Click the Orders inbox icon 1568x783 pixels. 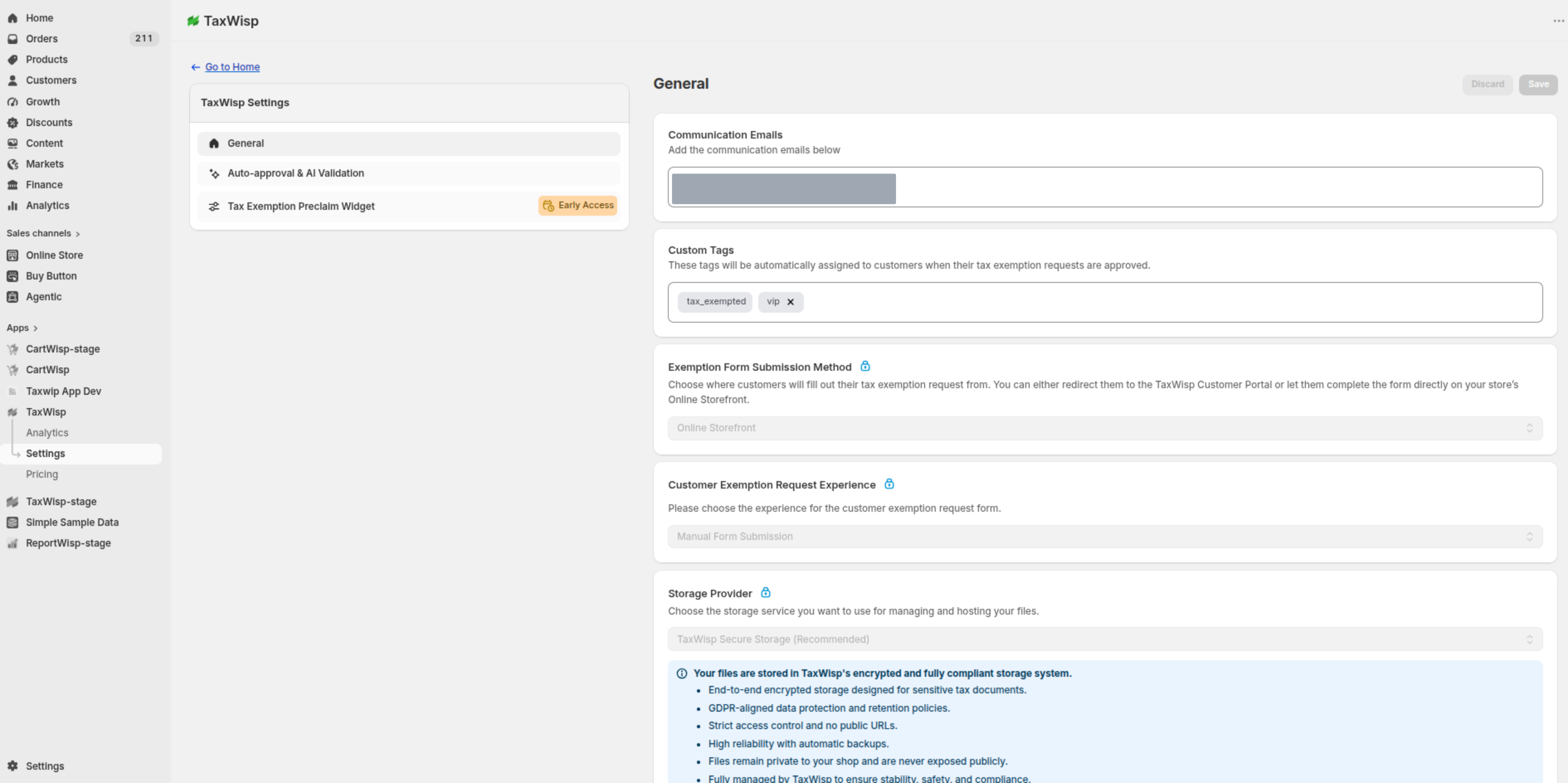12,39
